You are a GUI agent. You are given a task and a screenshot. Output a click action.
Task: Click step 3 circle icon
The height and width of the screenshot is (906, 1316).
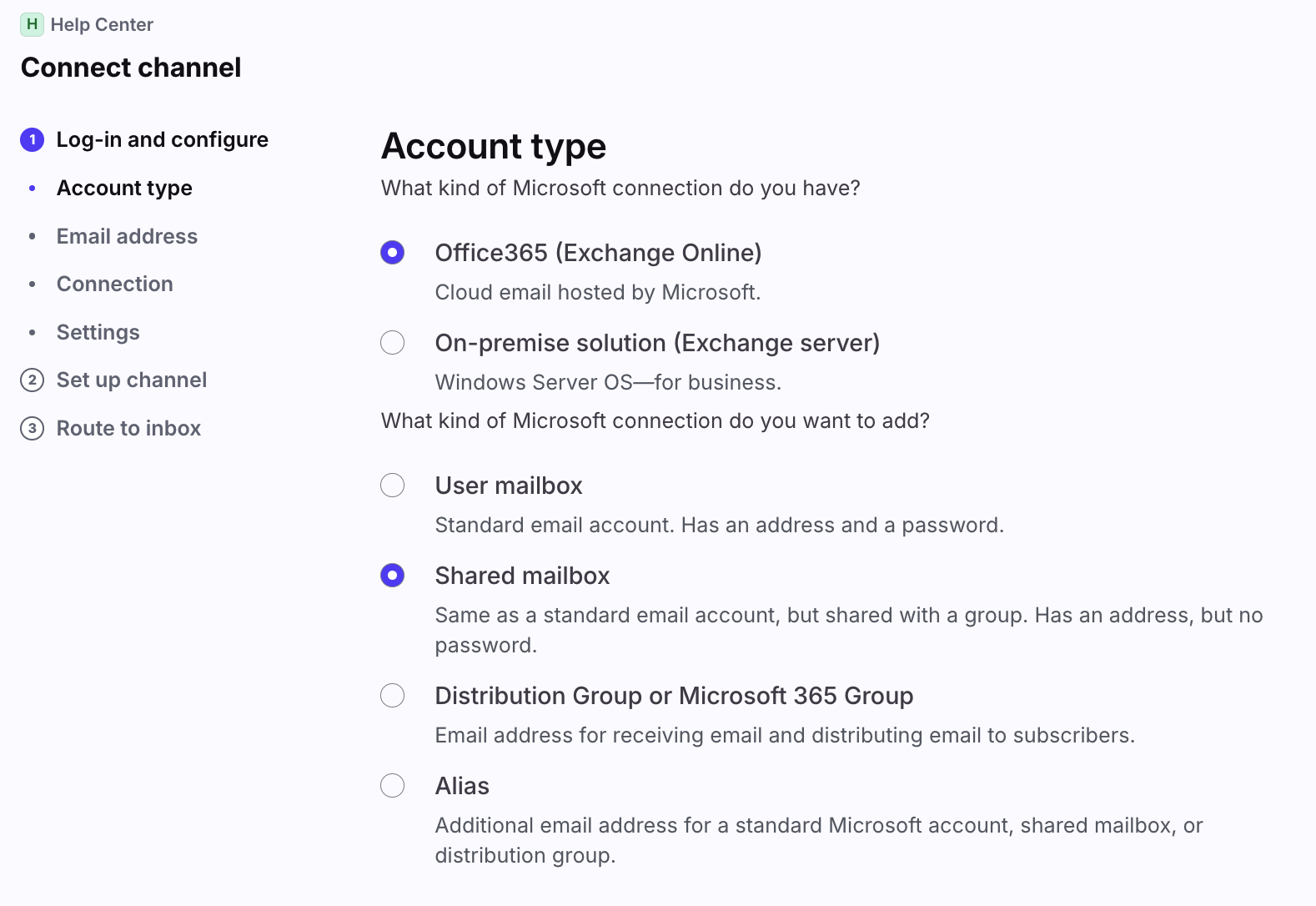click(x=32, y=429)
